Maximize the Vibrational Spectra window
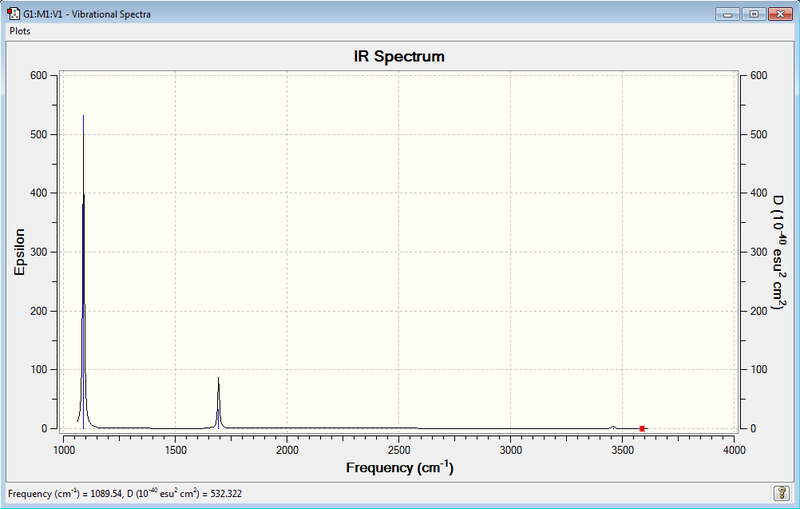The image size is (800, 509). click(x=754, y=14)
